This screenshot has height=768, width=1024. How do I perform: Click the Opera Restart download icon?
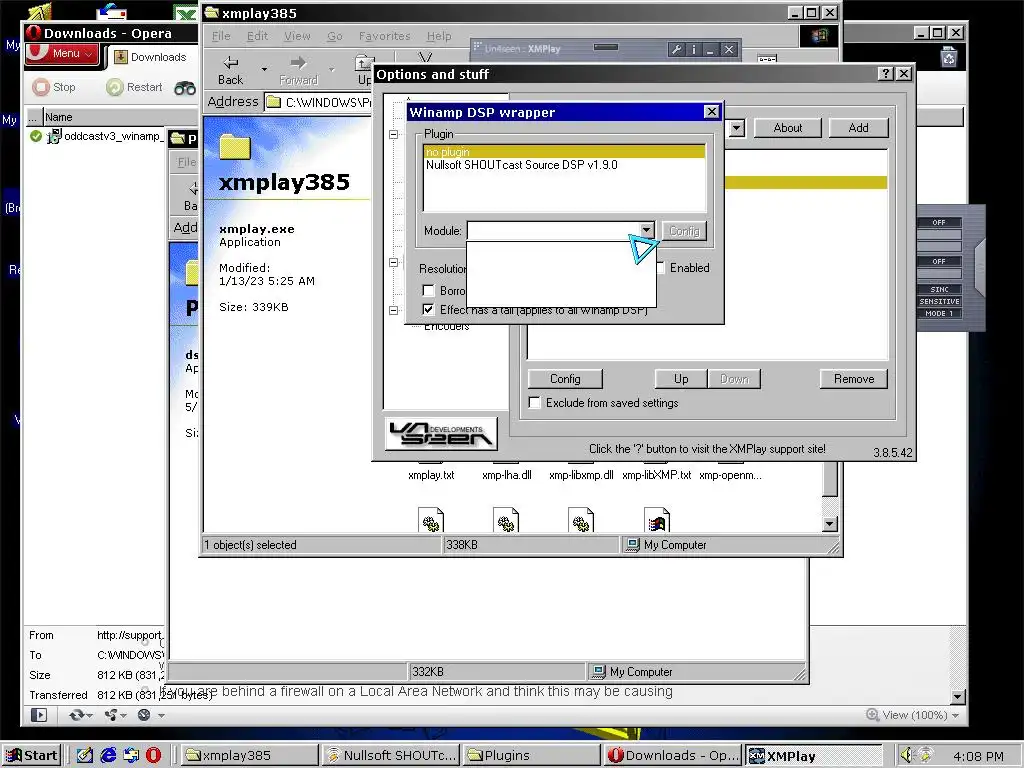pos(115,87)
